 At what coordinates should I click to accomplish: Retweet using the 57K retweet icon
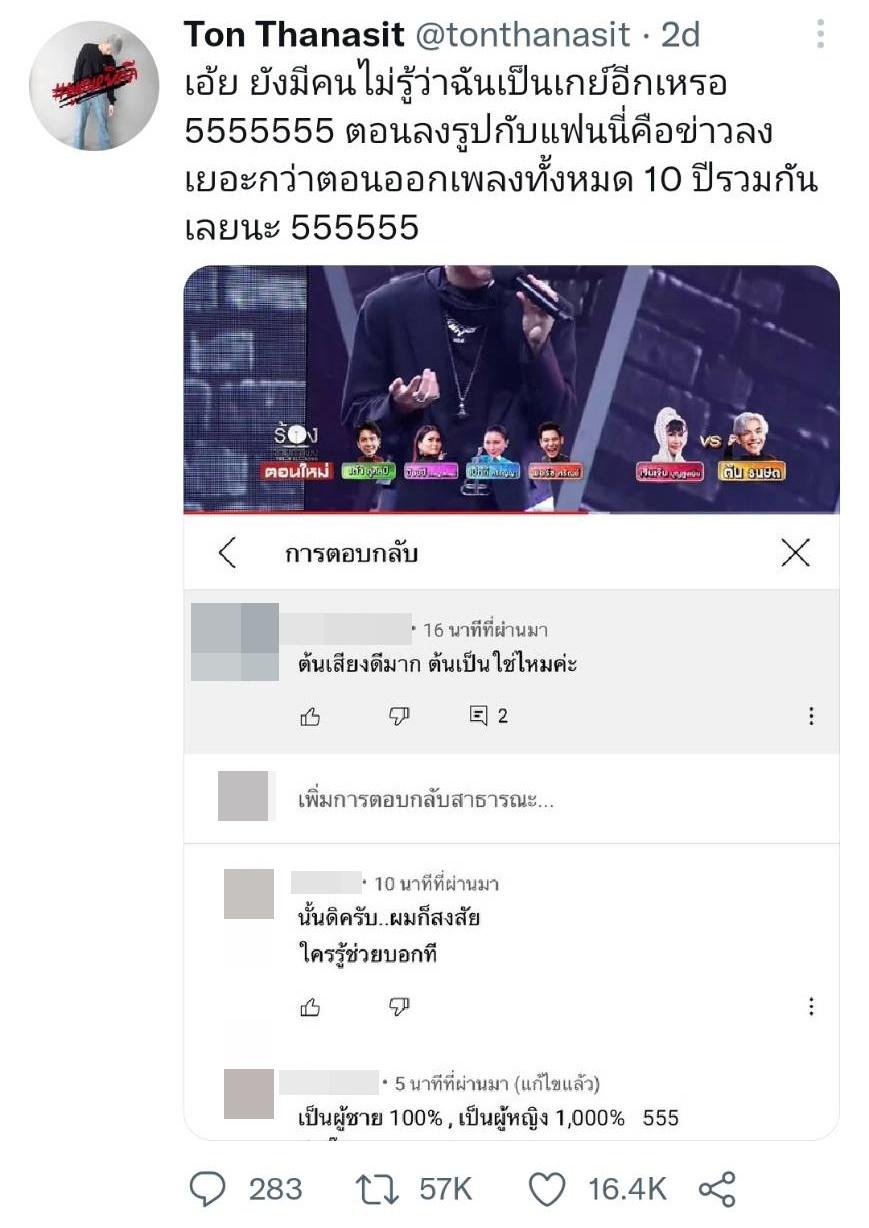[x=377, y=1188]
